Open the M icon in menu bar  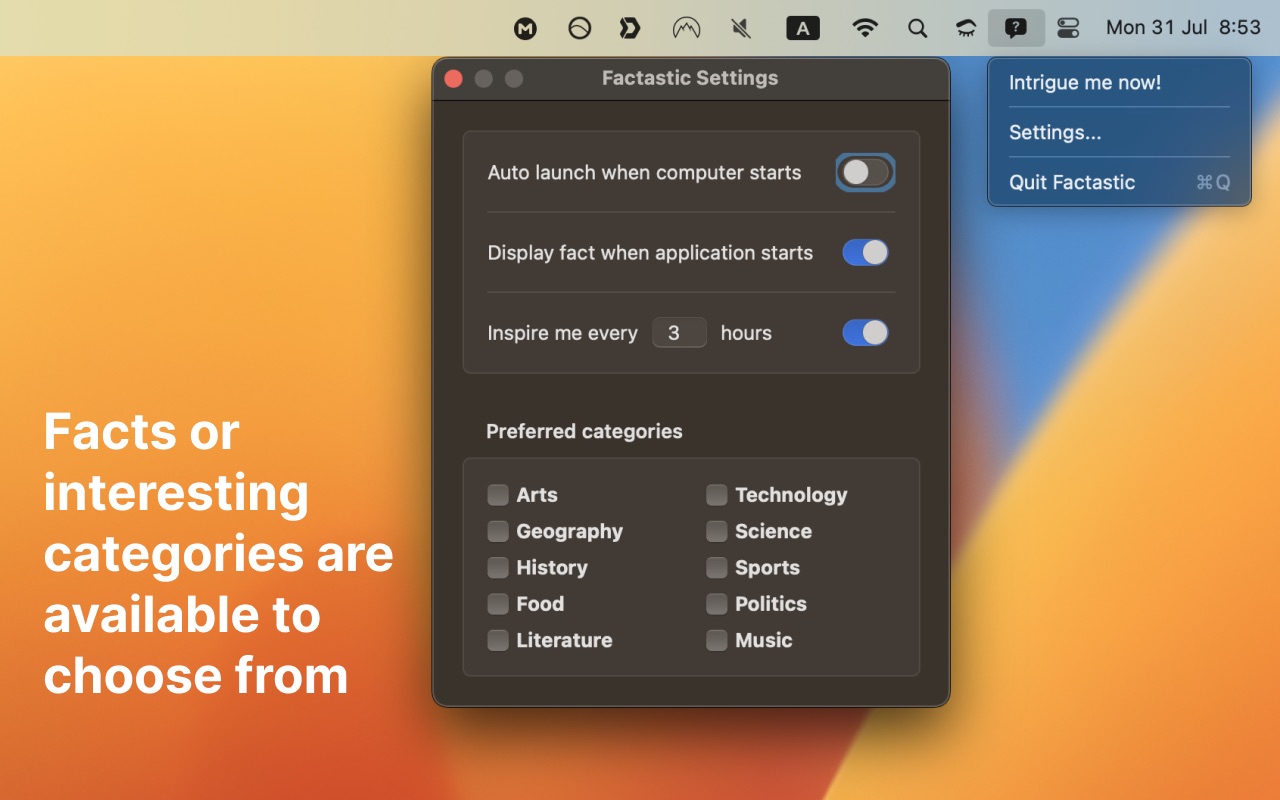(525, 29)
